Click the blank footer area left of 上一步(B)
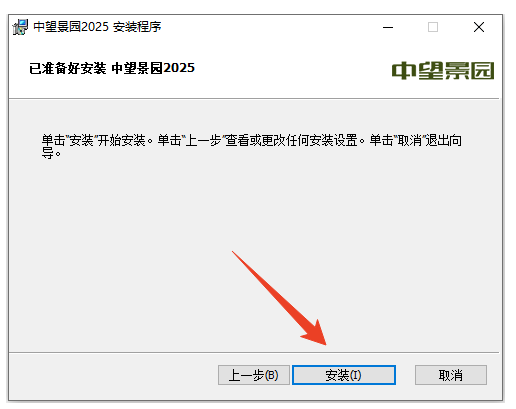The width and height of the screenshot is (516, 409). point(113,376)
